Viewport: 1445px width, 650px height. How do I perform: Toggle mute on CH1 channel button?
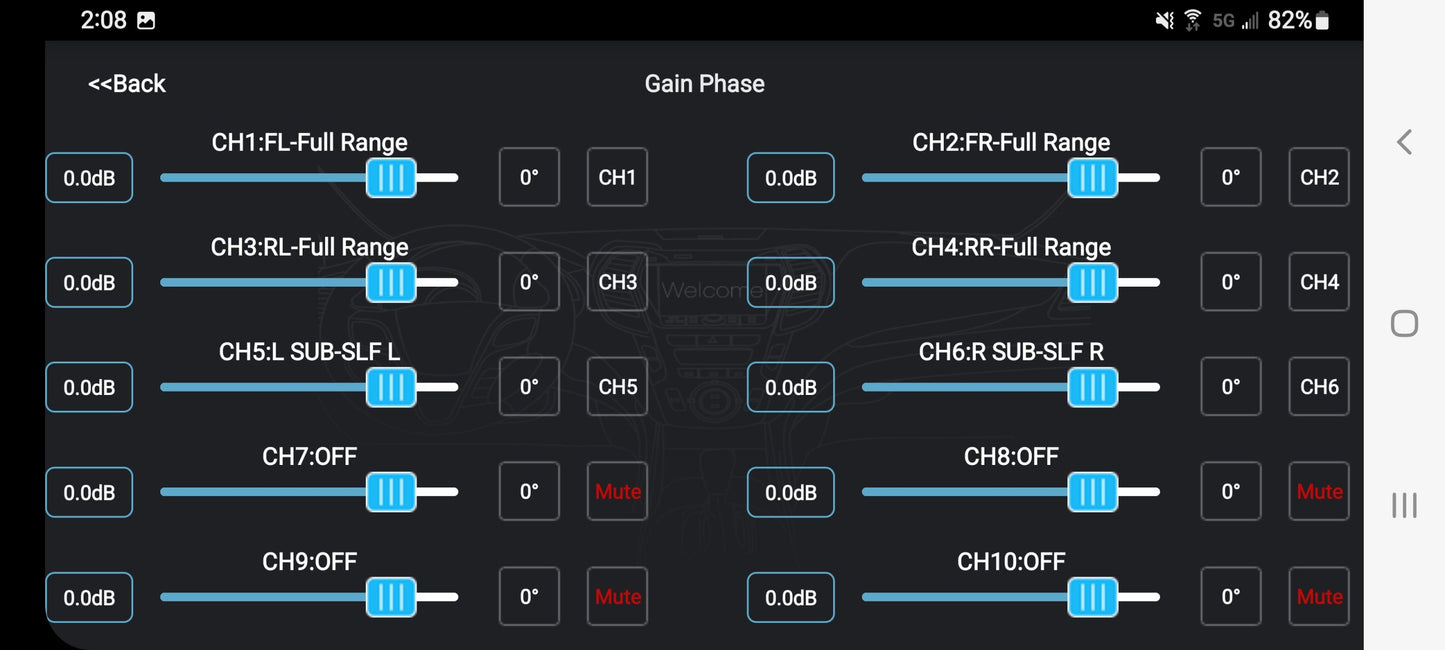(x=617, y=177)
